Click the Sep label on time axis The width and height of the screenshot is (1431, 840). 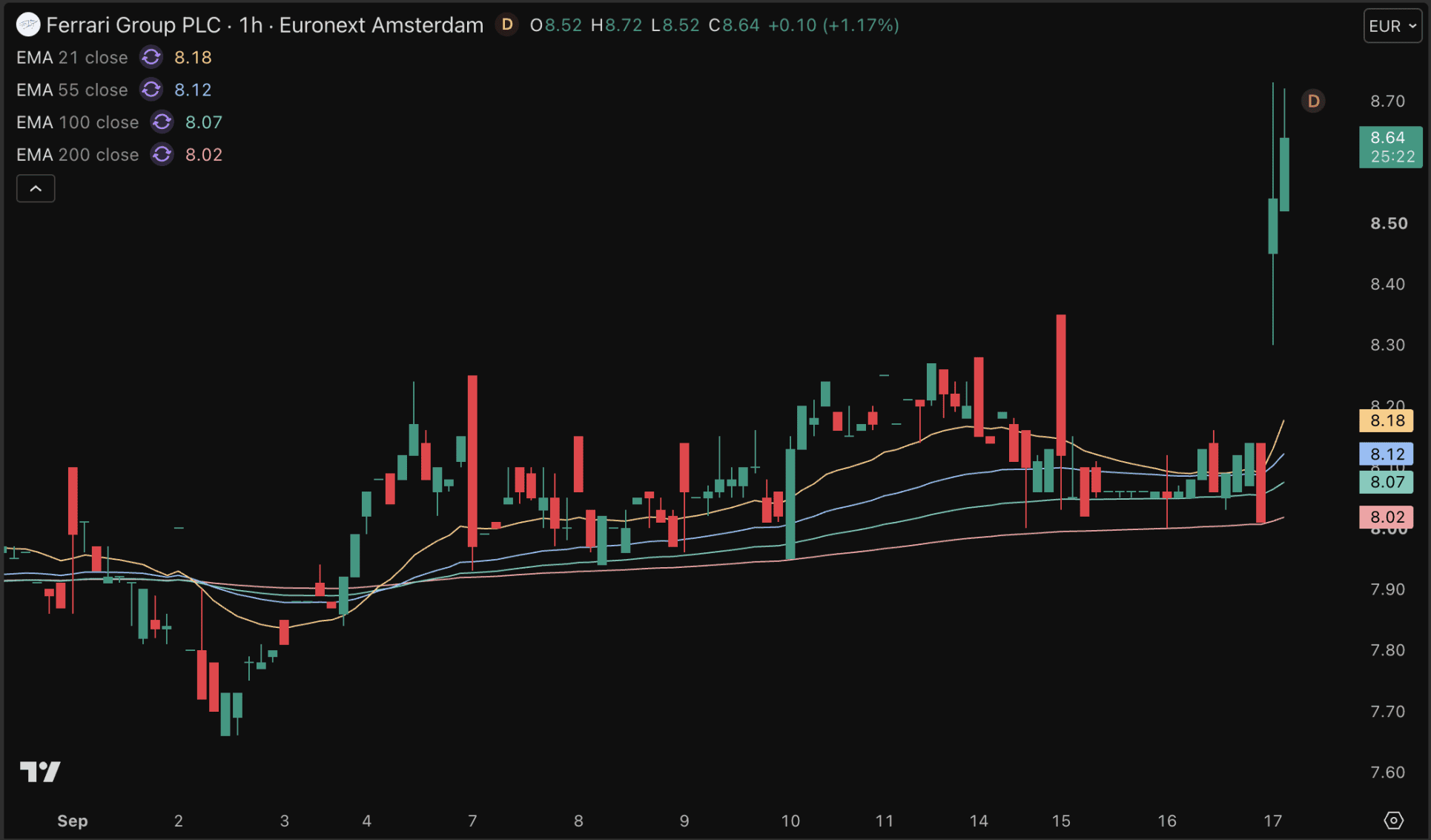73,821
